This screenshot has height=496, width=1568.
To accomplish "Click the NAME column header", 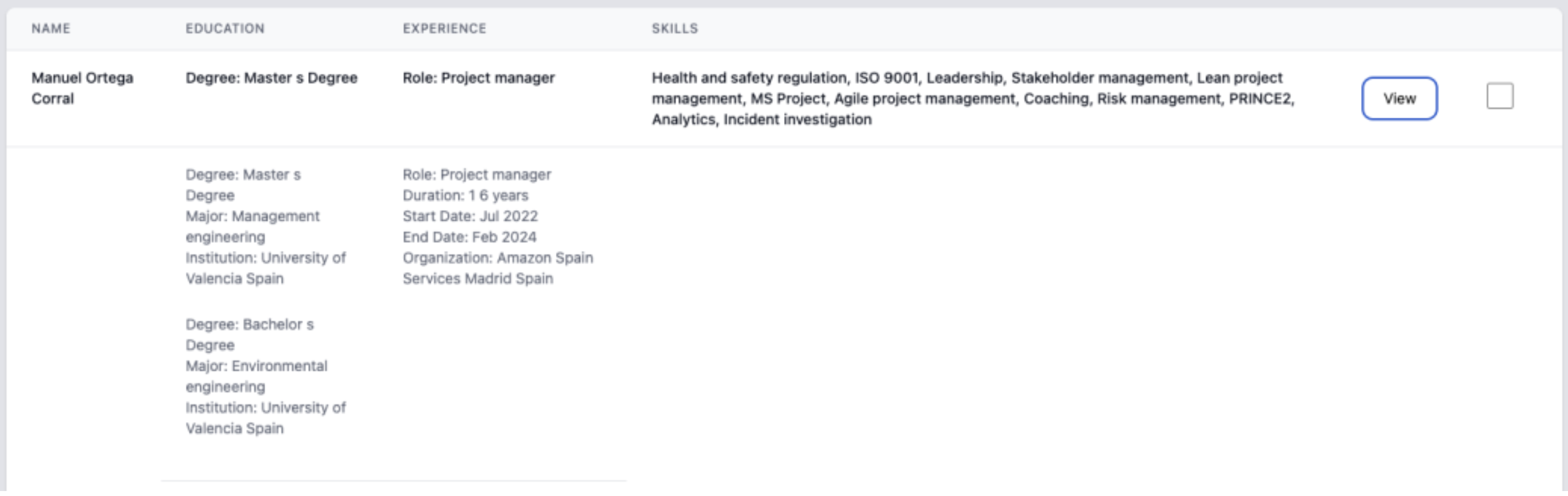I will [51, 29].
